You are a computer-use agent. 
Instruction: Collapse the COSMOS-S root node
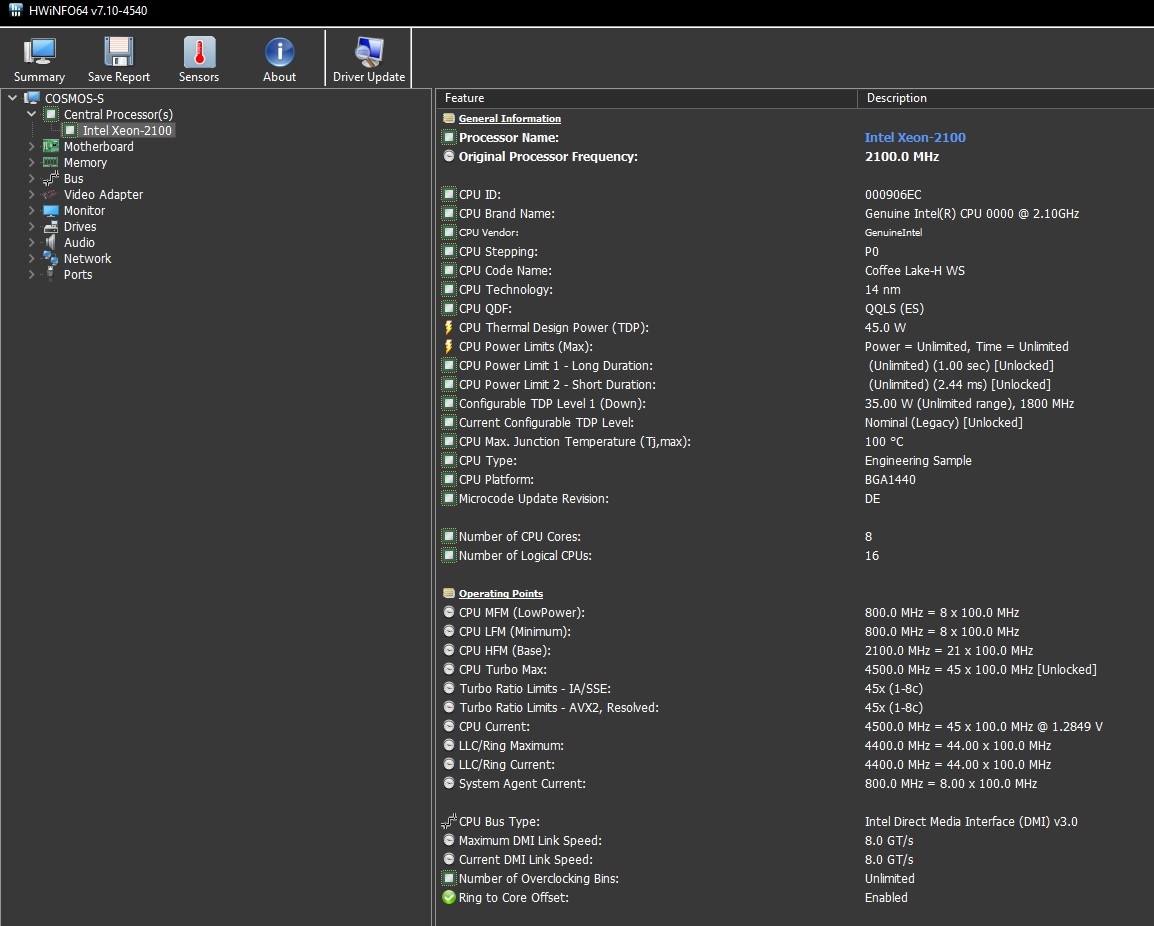coord(12,98)
